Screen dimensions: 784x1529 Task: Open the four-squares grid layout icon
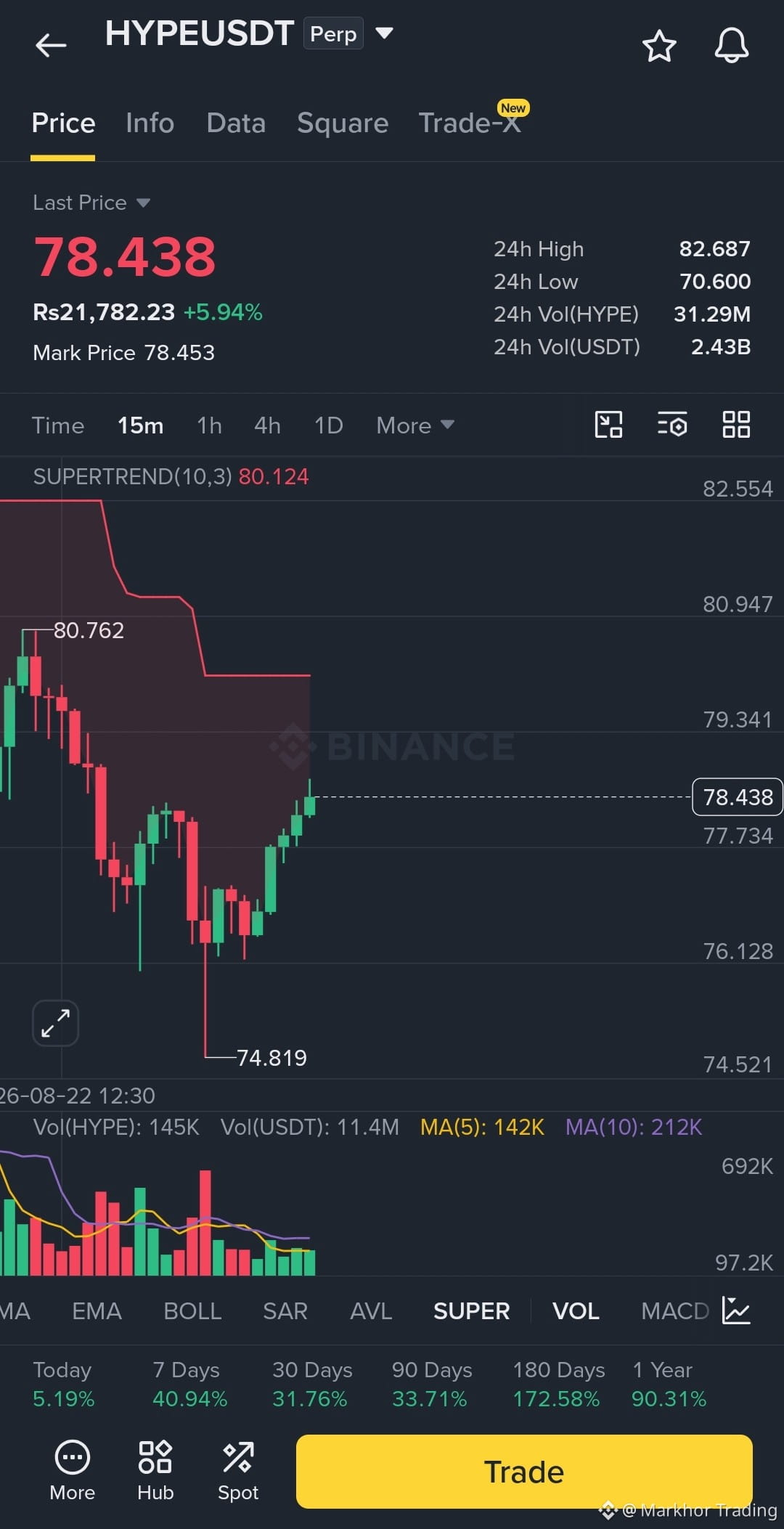point(736,425)
